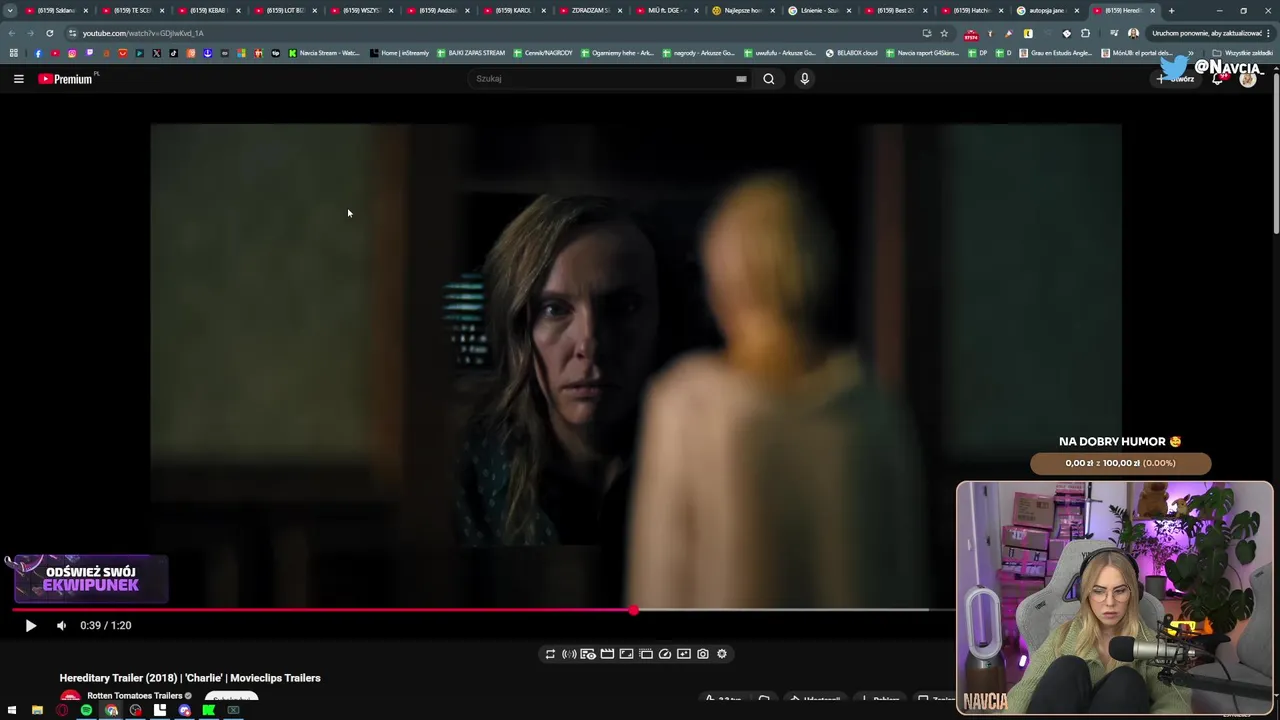Open the playback speed gauge icon
Viewport: 1280px width, 720px height.
pos(665,654)
